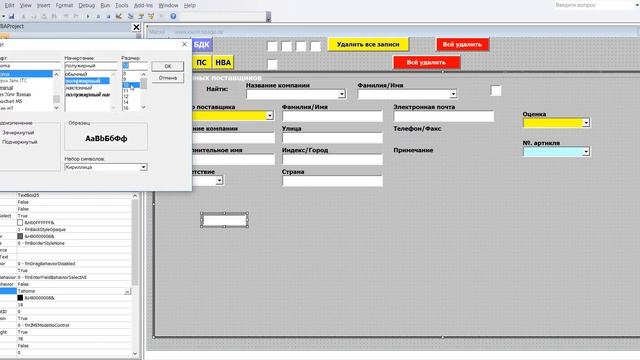Click black ForeColor swatch in properties
This screenshot has height=360, width=640.
point(20,298)
